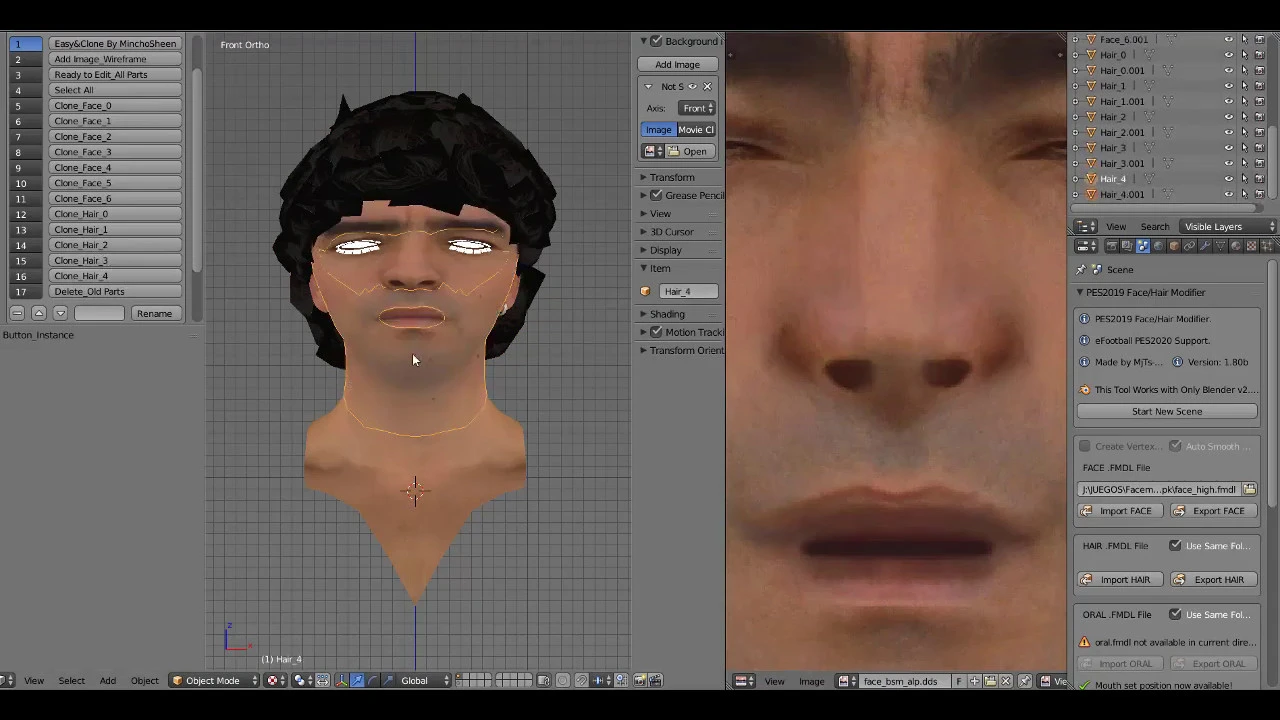Image resolution: width=1280 pixels, height=720 pixels.
Task: Toggle the Motion Tracking checkbox
Action: [656, 332]
